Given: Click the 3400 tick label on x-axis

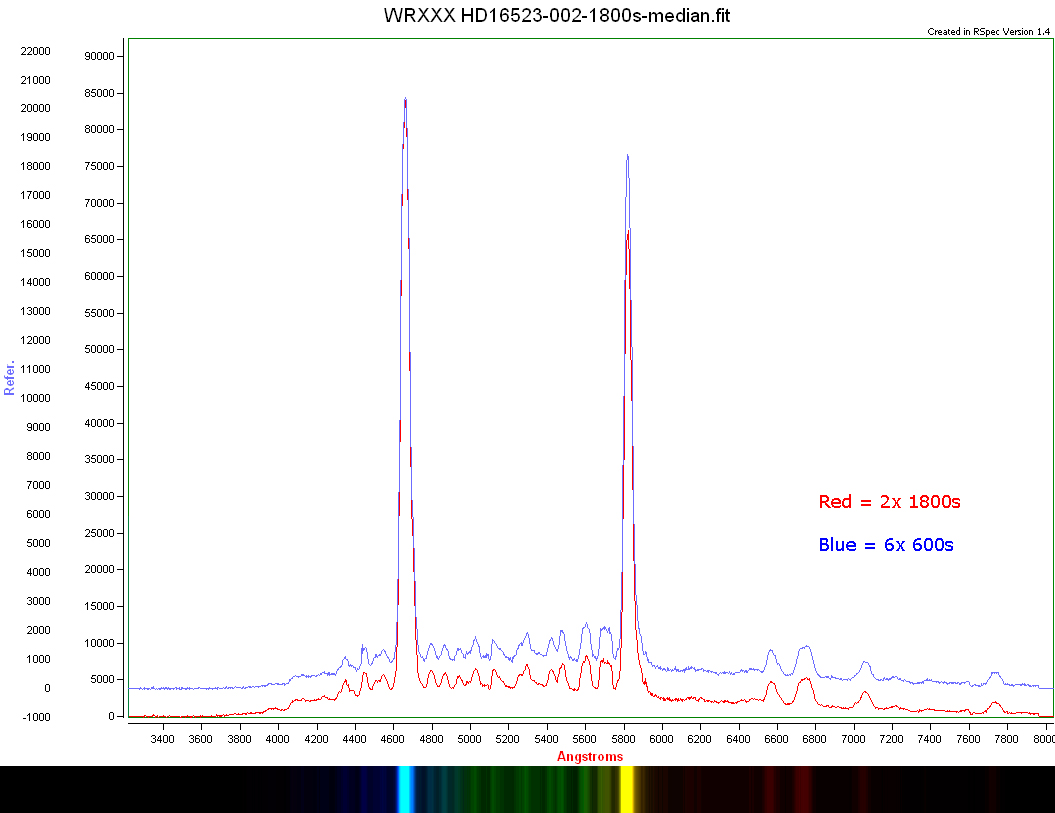Looking at the screenshot, I should coord(162,740).
